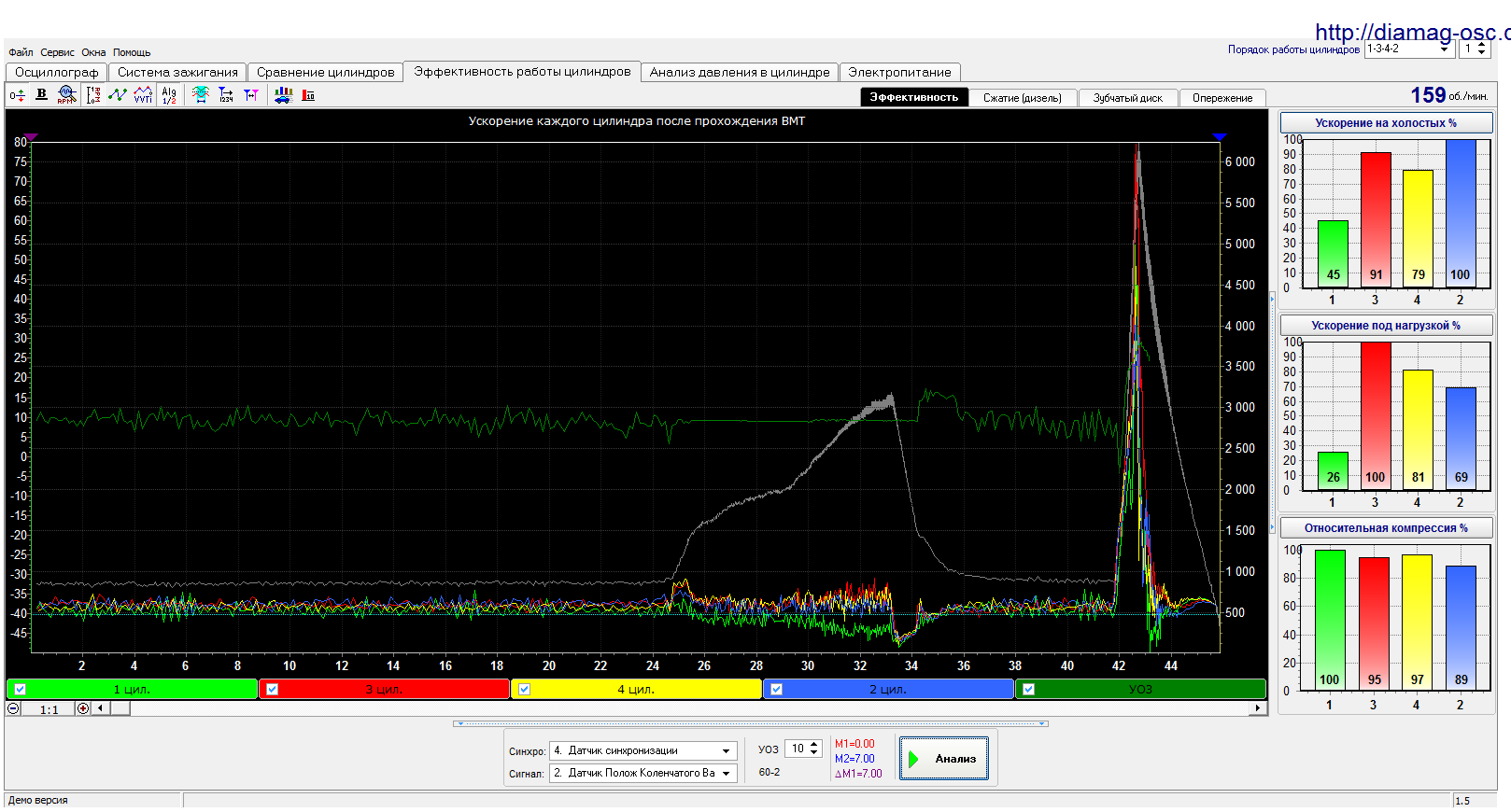
Task: Click the 1 цил. green color bar label
Action: [132, 689]
